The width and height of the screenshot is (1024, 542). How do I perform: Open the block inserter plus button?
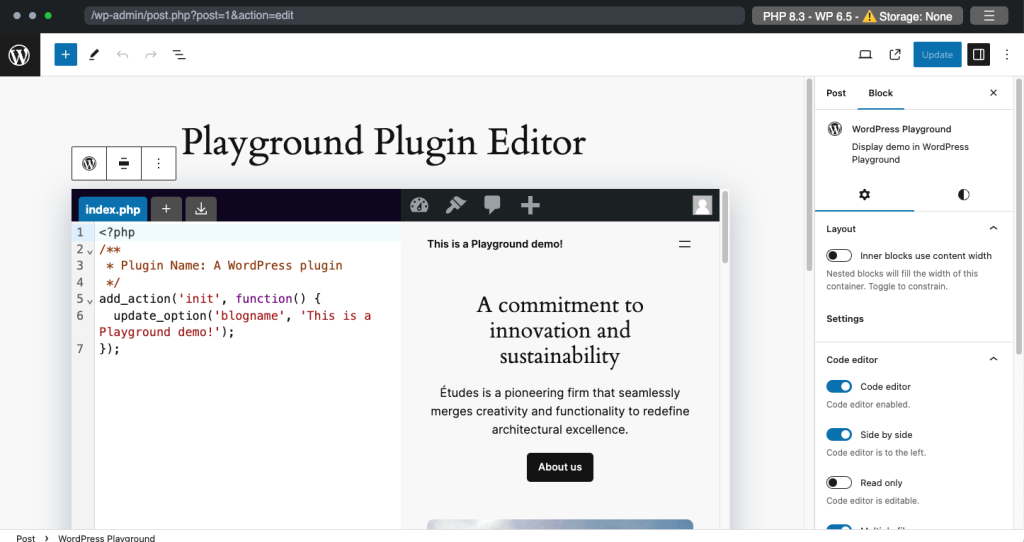point(65,55)
